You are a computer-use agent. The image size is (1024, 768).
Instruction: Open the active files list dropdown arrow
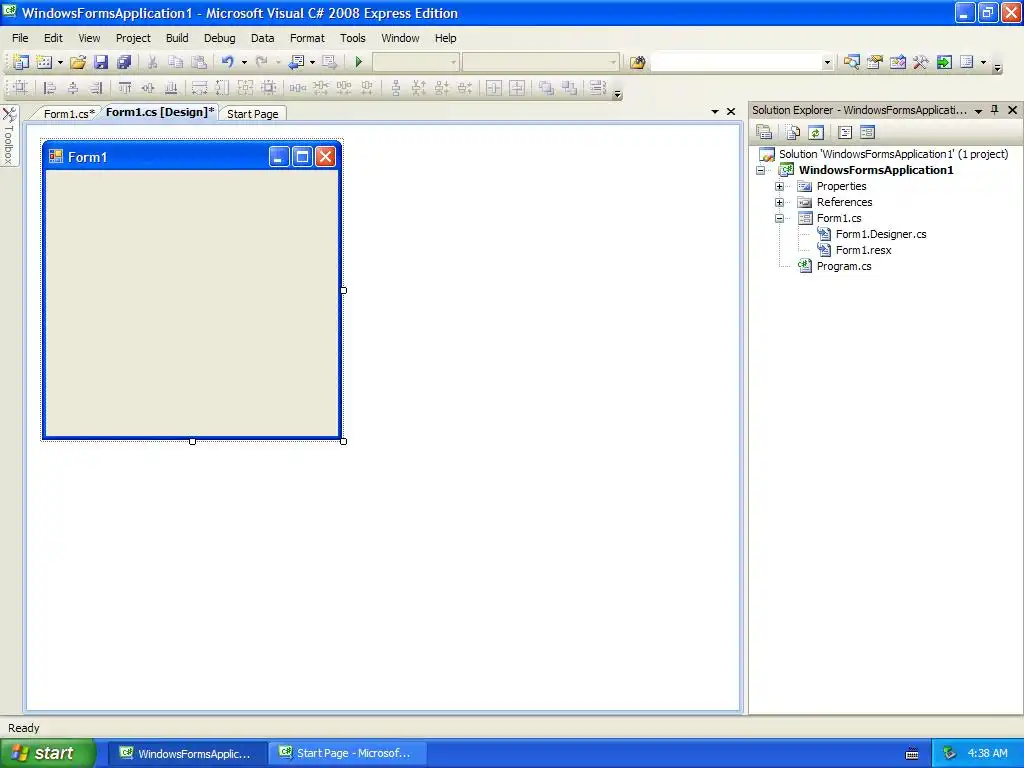(714, 112)
